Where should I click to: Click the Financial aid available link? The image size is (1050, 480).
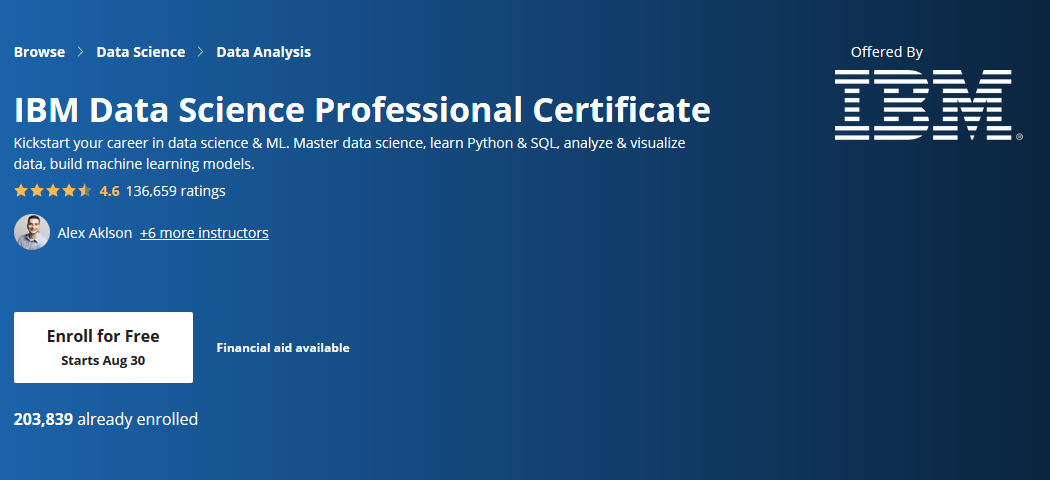click(283, 347)
